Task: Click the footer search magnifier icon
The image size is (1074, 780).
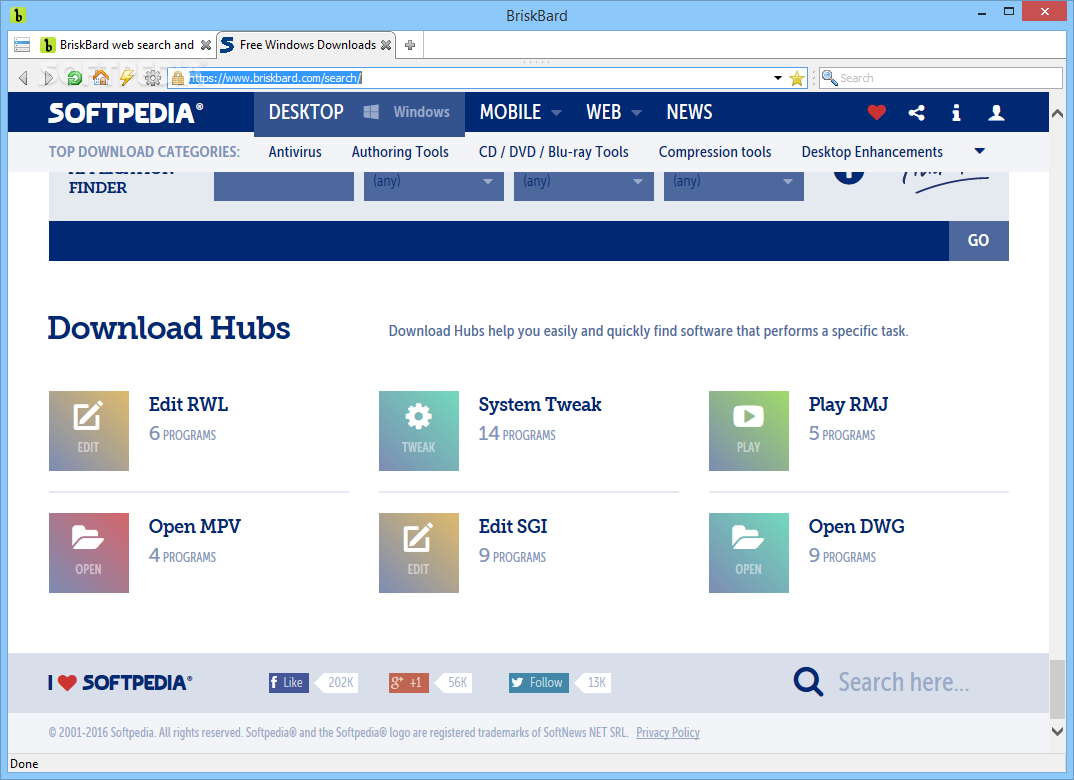Action: click(808, 682)
